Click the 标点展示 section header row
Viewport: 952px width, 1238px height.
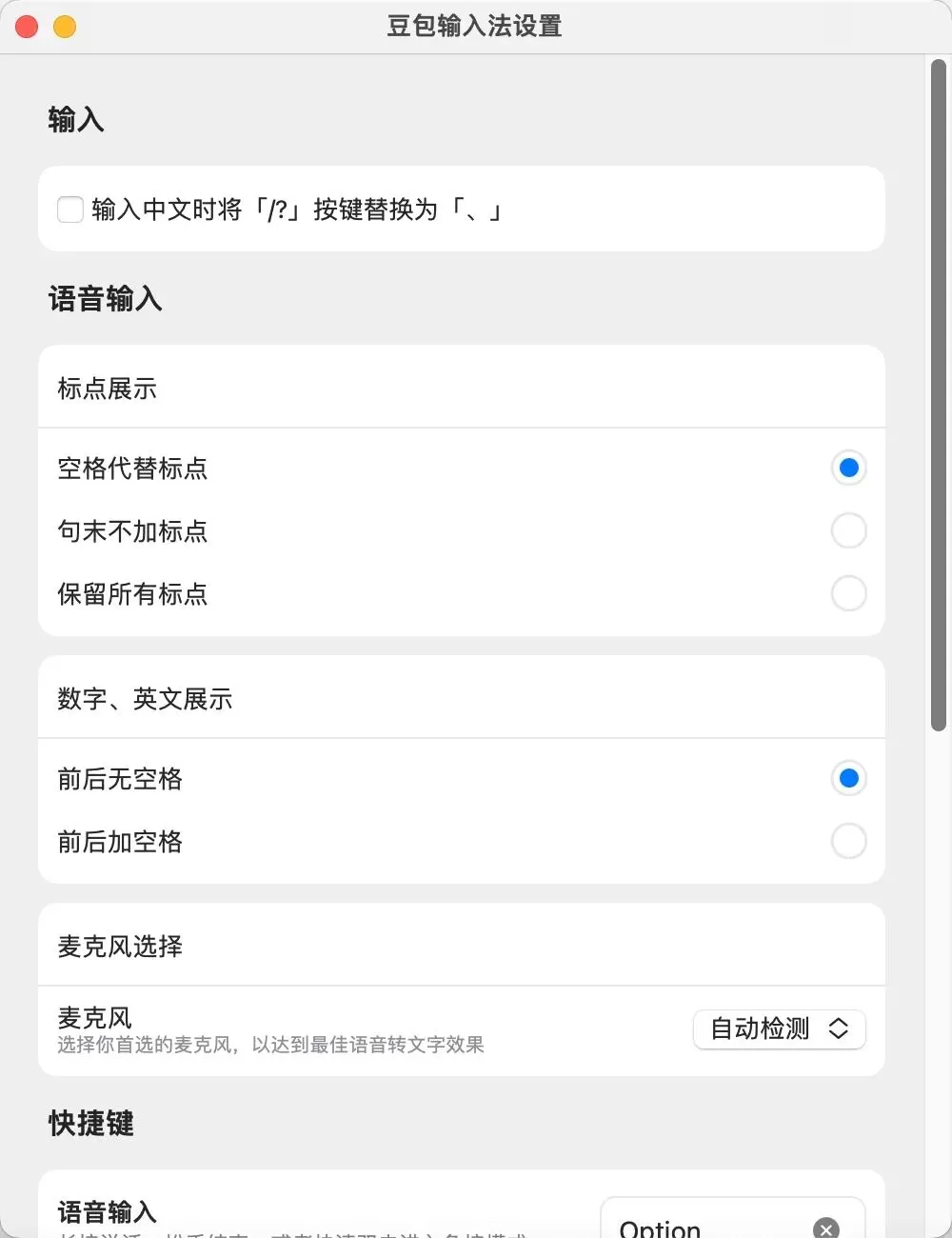coord(461,388)
